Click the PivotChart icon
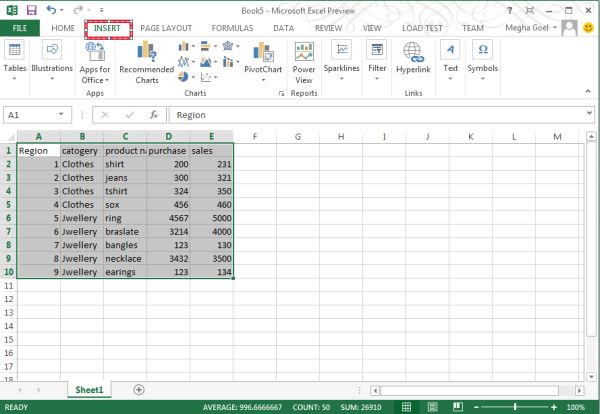Viewport: 600px width, 414px height. point(263,52)
